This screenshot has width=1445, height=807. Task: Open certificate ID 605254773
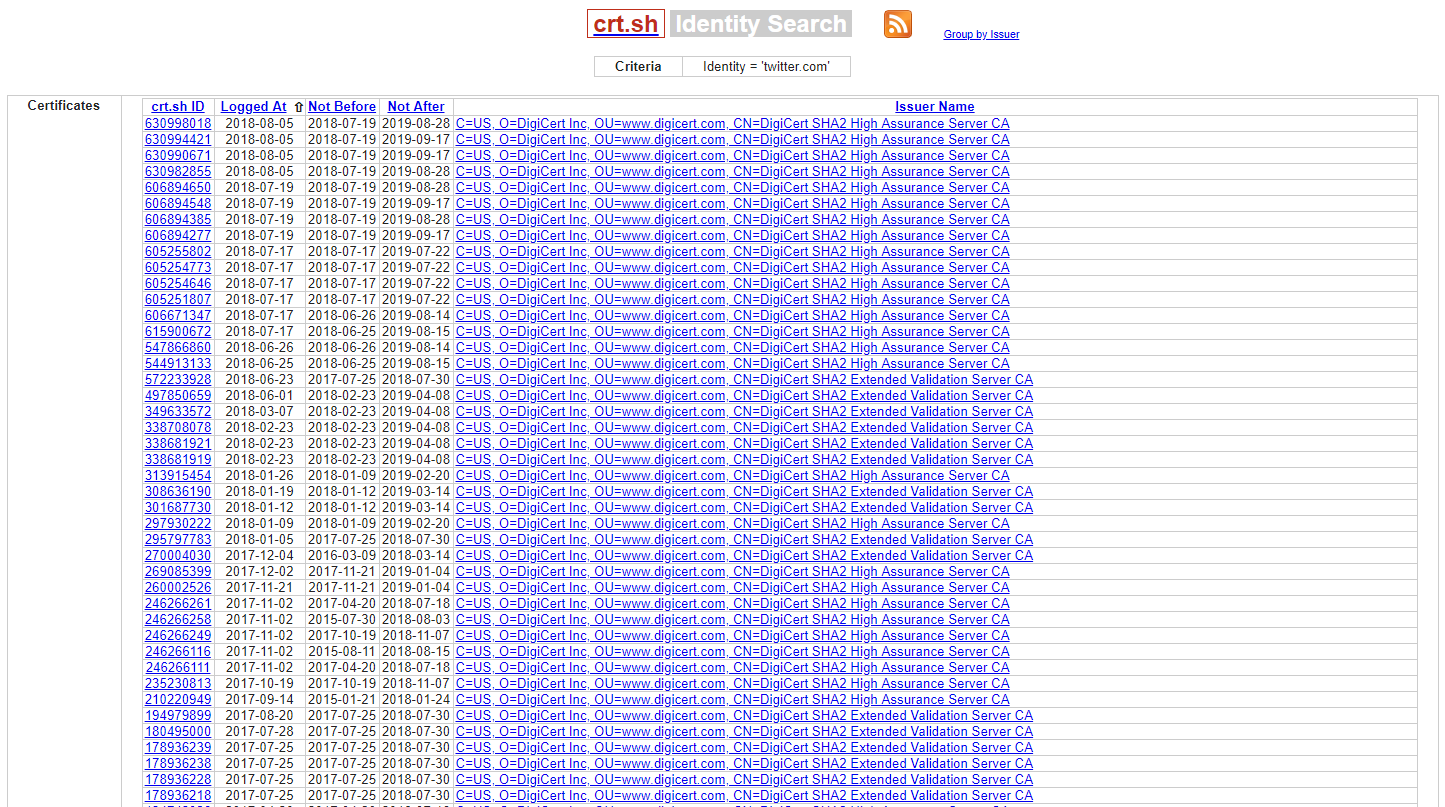(x=178, y=268)
